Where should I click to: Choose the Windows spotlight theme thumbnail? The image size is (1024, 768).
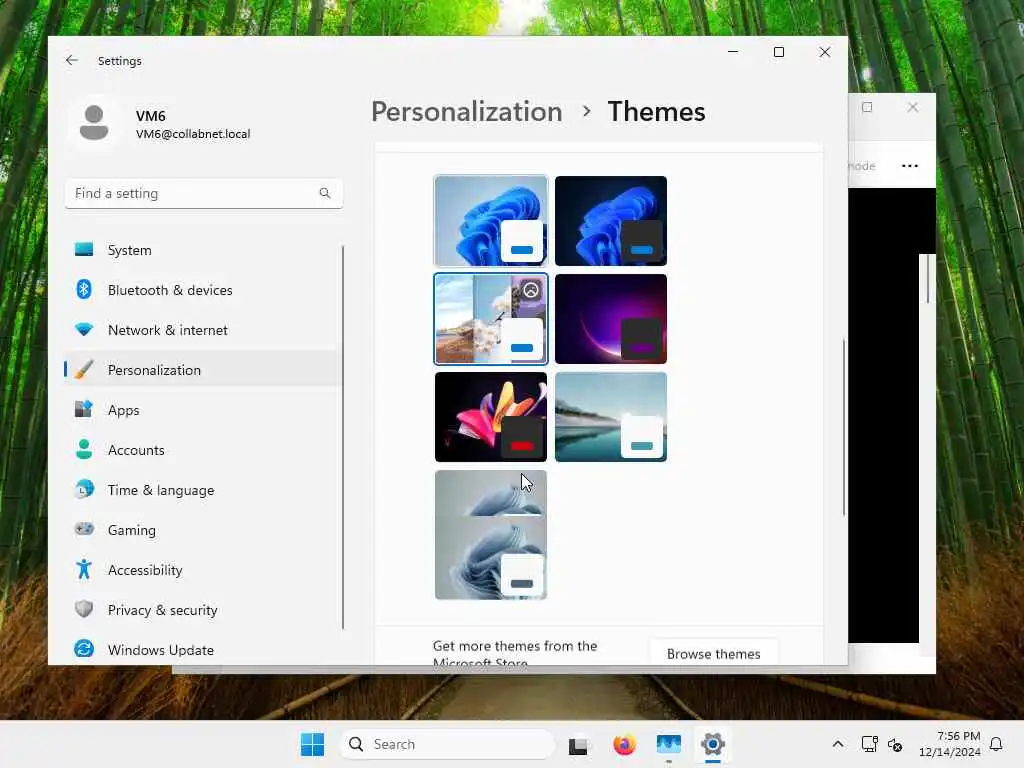pyautogui.click(x=490, y=319)
